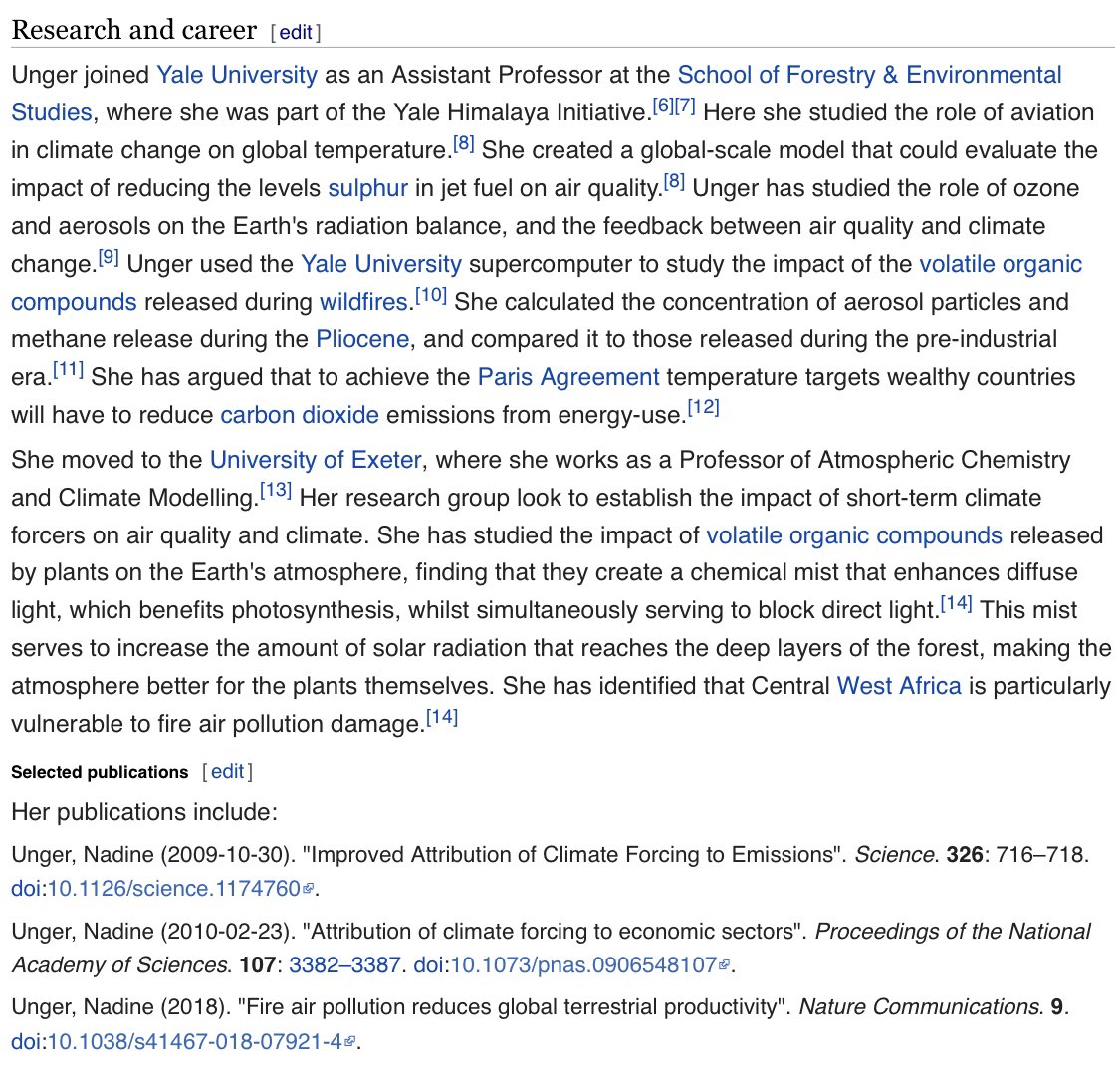Image resolution: width=1120 pixels, height=1066 pixels.
Task: Jump to citation [7]
Action: 684,106
